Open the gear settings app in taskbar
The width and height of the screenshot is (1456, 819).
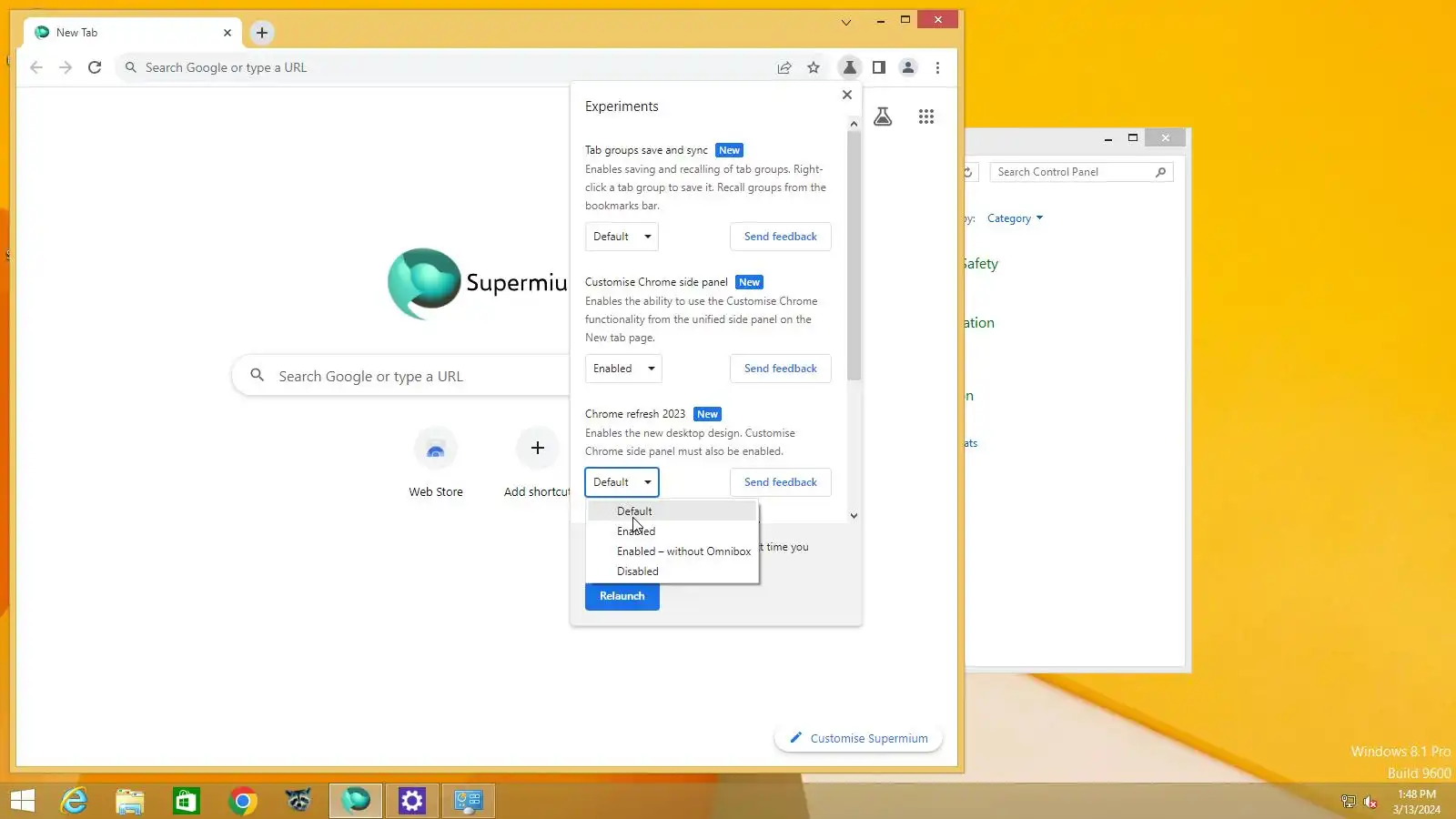pos(412,801)
